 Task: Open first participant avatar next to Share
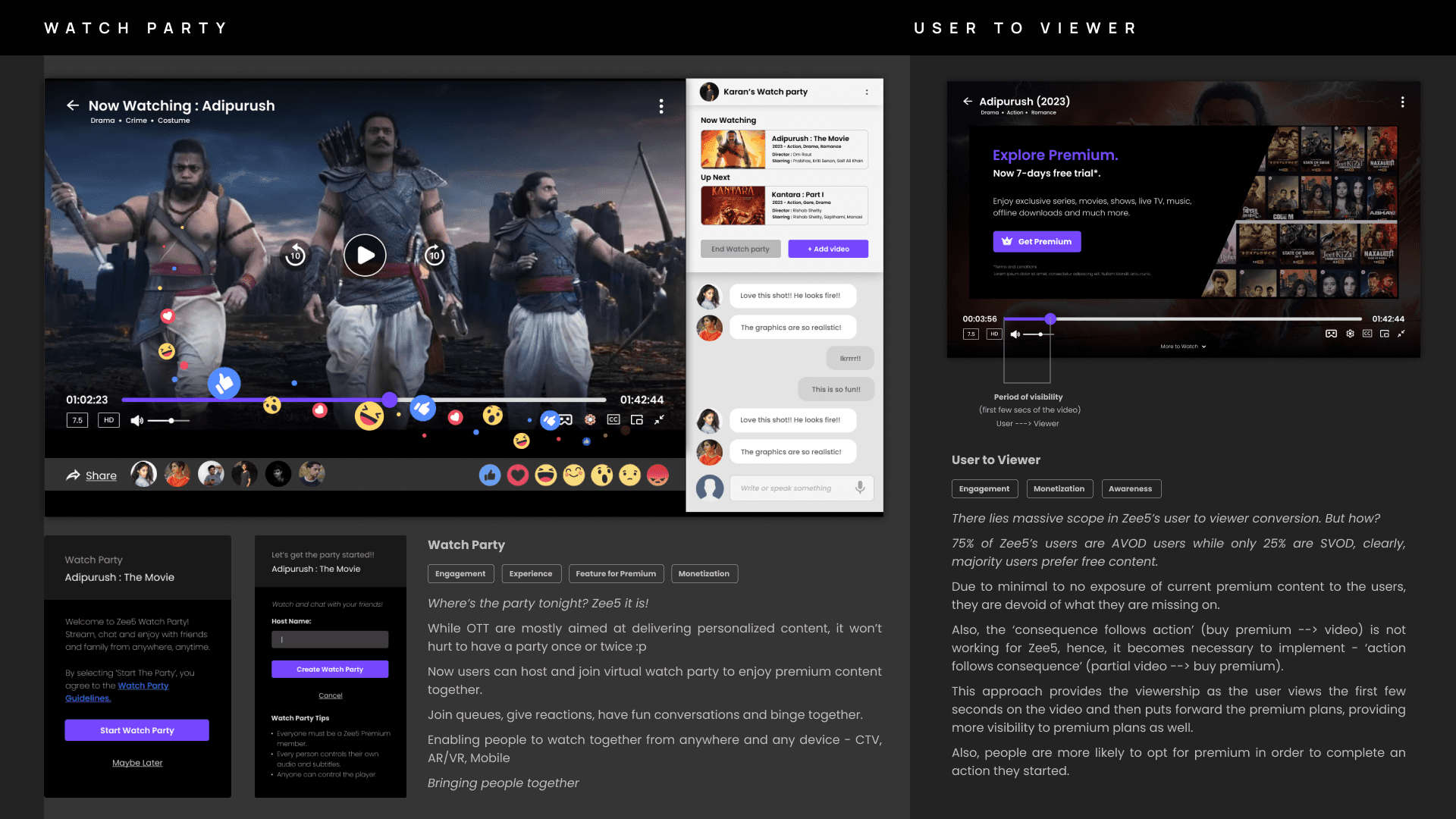pyautogui.click(x=143, y=474)
